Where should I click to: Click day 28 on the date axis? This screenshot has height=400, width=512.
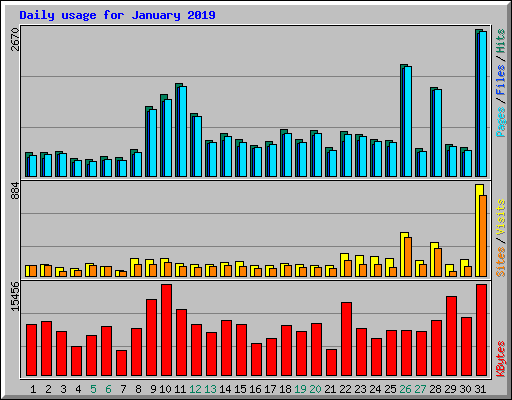pyautogui.click(x=435, y=389)
